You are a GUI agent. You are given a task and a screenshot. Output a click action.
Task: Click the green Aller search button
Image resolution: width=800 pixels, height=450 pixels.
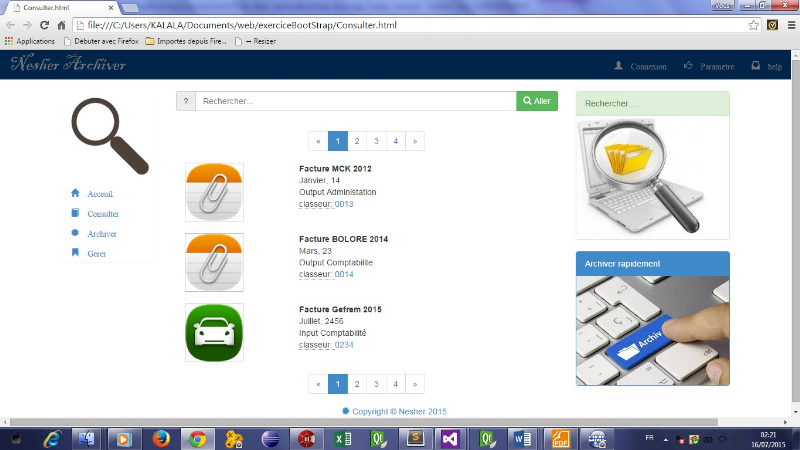pos(537,101)
